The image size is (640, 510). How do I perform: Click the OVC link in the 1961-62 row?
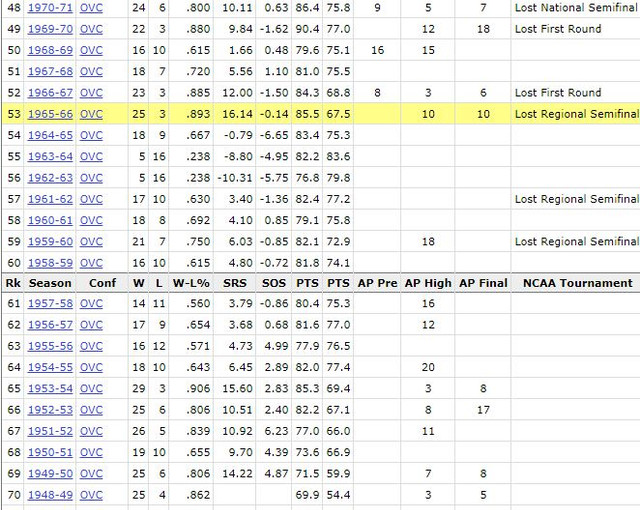click(91, 199)
